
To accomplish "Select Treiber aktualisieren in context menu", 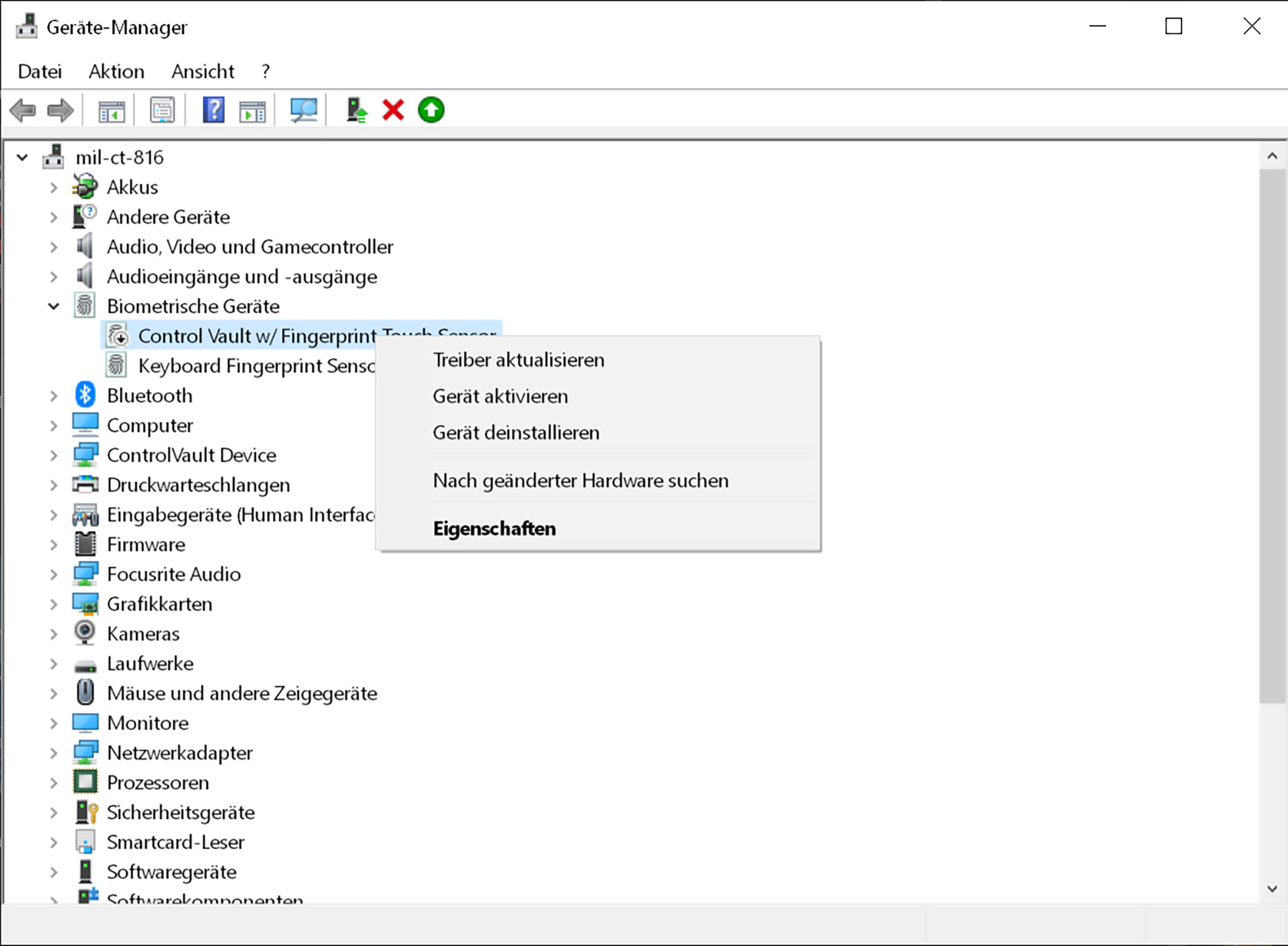I will 518,359.
